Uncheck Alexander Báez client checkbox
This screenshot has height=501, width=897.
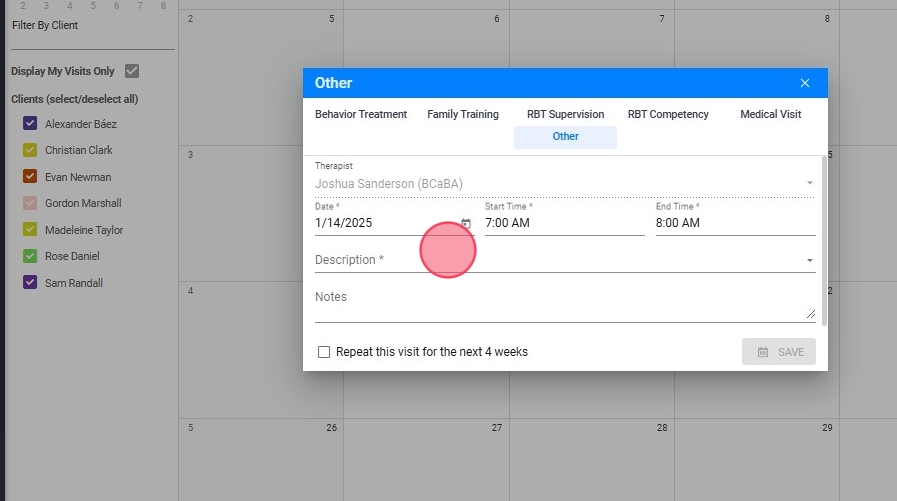tap(30, 124)
